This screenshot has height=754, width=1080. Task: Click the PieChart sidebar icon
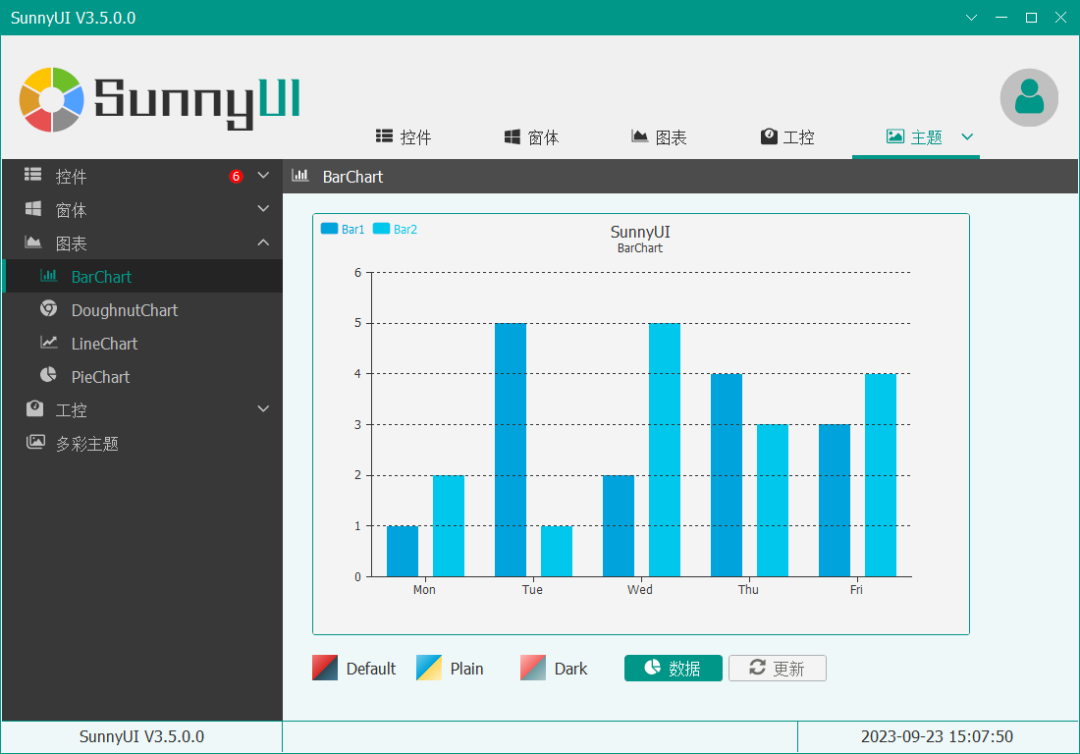tap(48, 376)
